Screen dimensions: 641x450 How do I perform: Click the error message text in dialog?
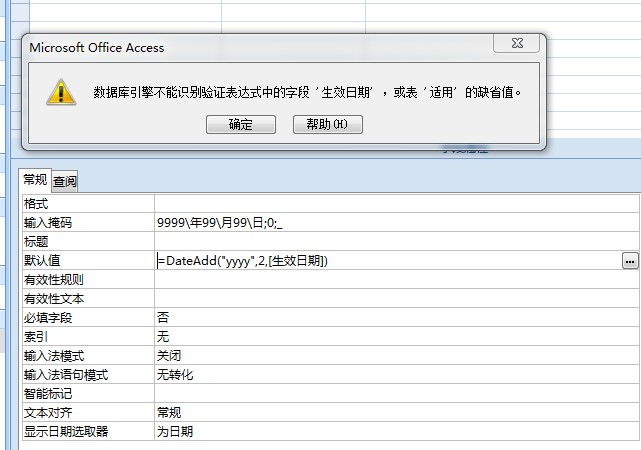307,92
